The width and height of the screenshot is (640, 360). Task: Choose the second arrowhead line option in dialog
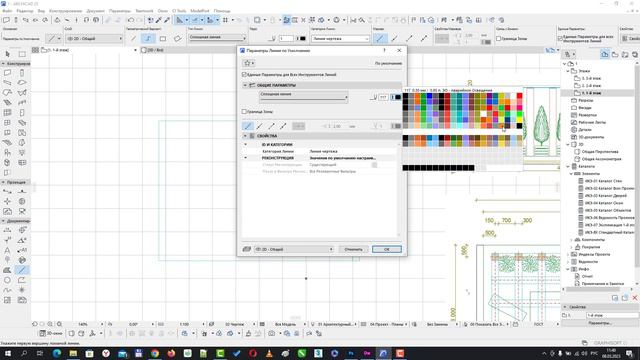[260, 126]
